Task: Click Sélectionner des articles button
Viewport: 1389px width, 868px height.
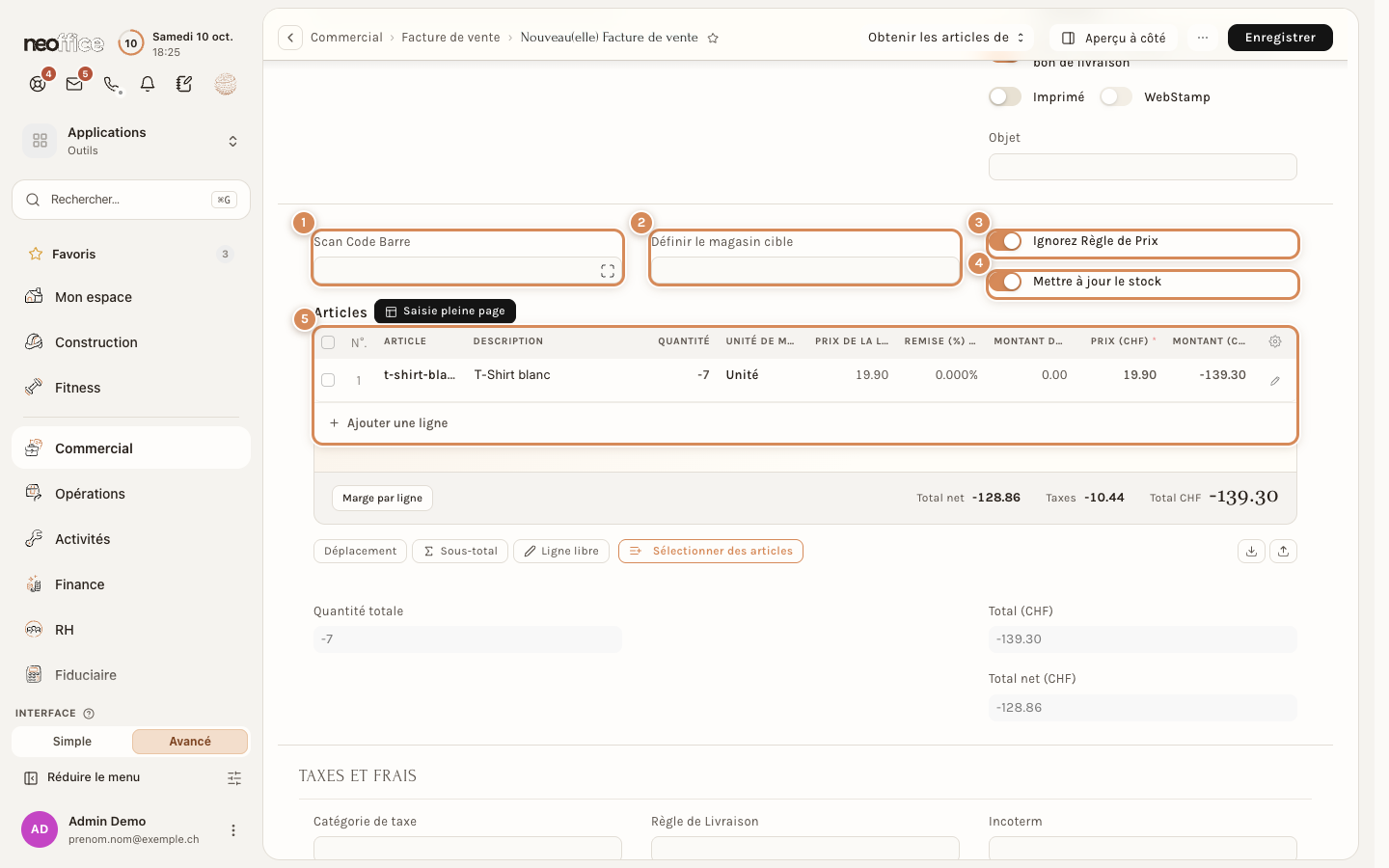Action: tap(711, 552)
